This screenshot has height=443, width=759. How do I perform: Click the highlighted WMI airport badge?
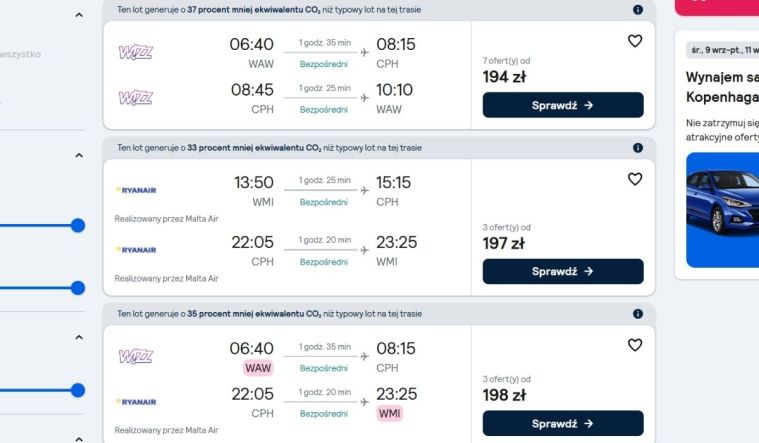[x=390, y=413]
